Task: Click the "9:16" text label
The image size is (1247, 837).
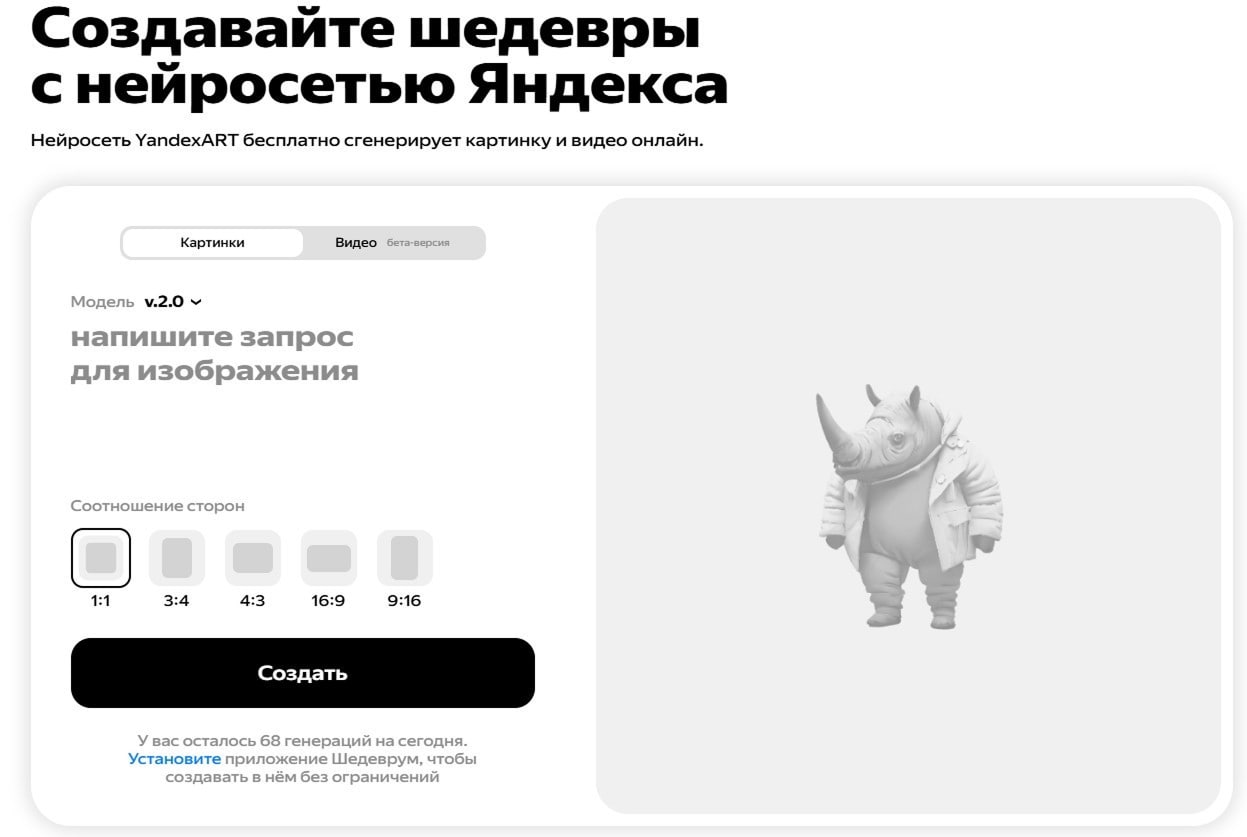Action: pos(405,601)
